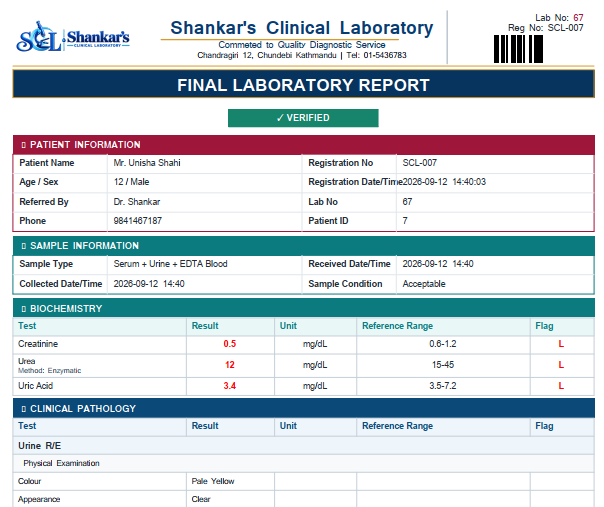The width and height of the screenshot is (604, 507).
Task: Click the mg/dL unit in Creatinine row
Action: click(x=315, y=344)
